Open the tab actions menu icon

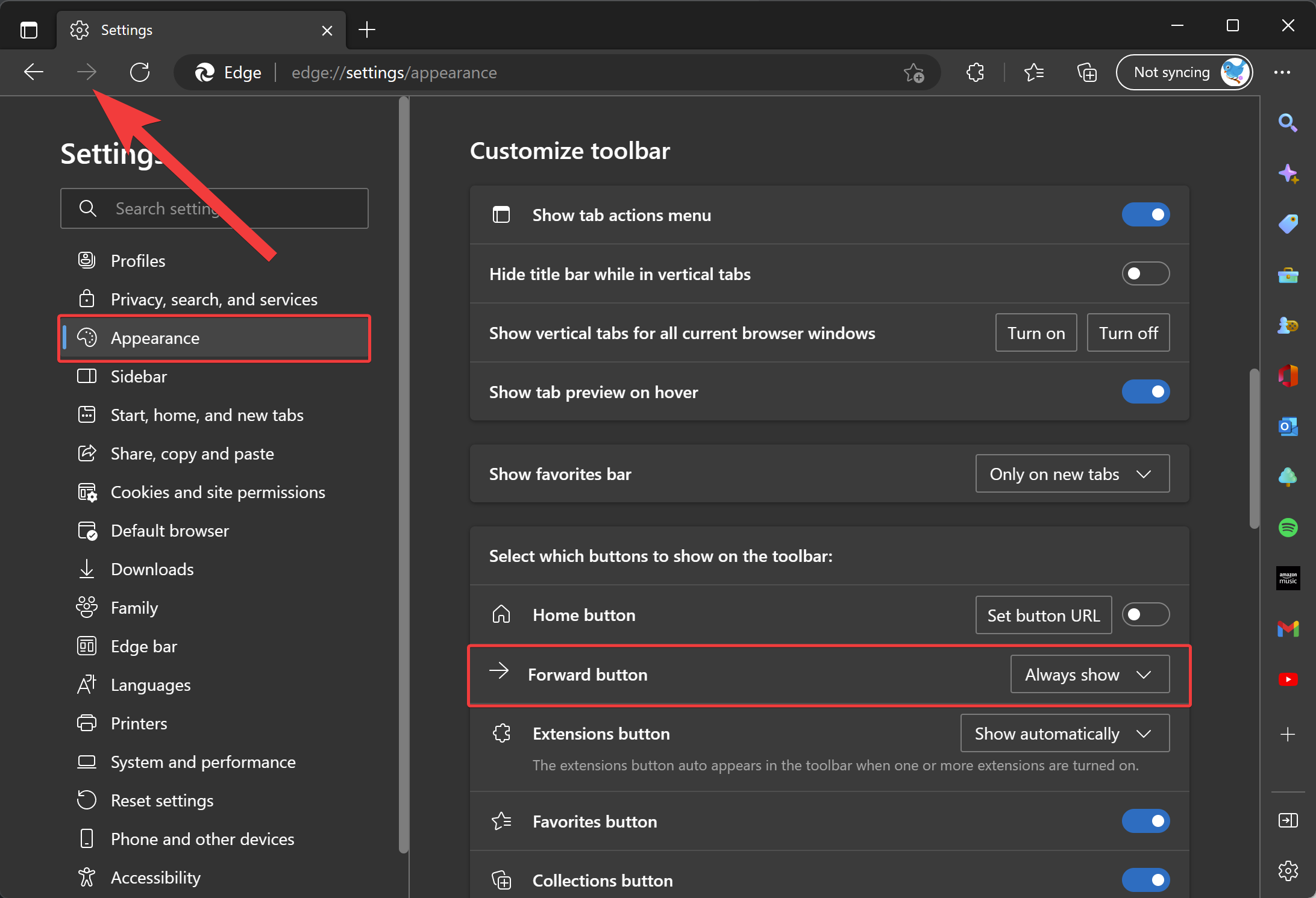click(28, 30)
